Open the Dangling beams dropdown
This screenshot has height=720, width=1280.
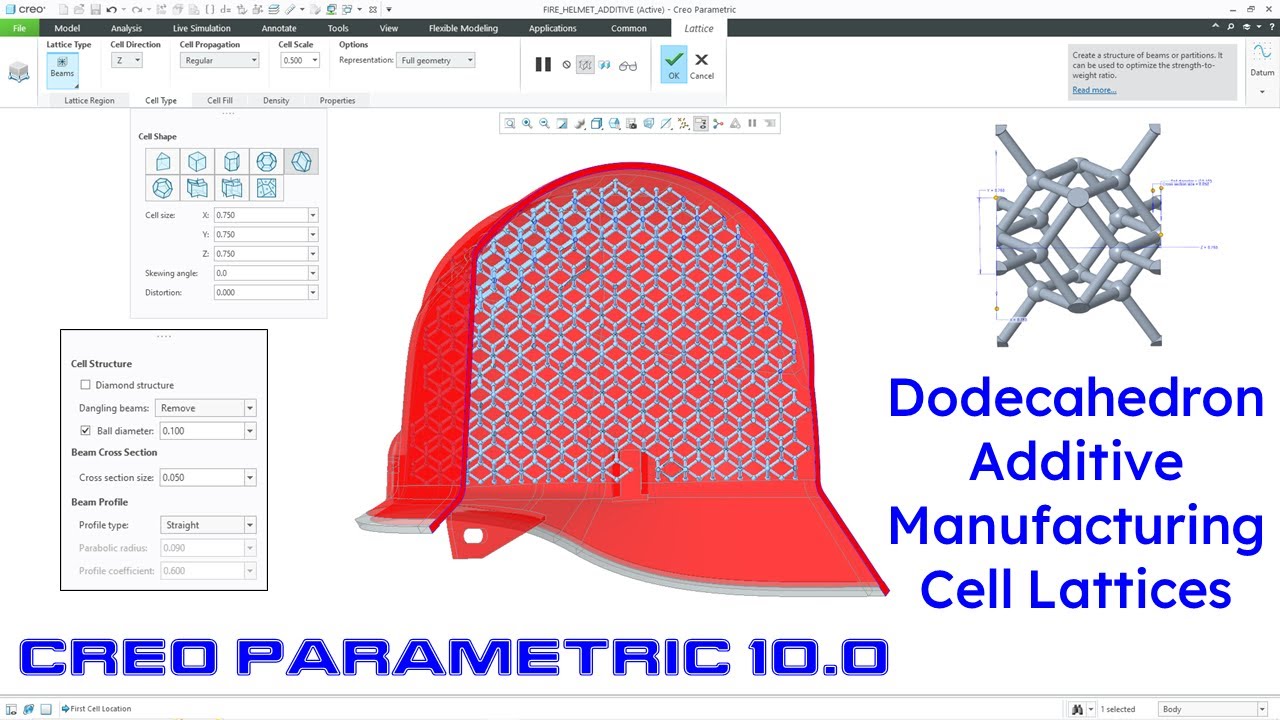click(x=207, y=408)
